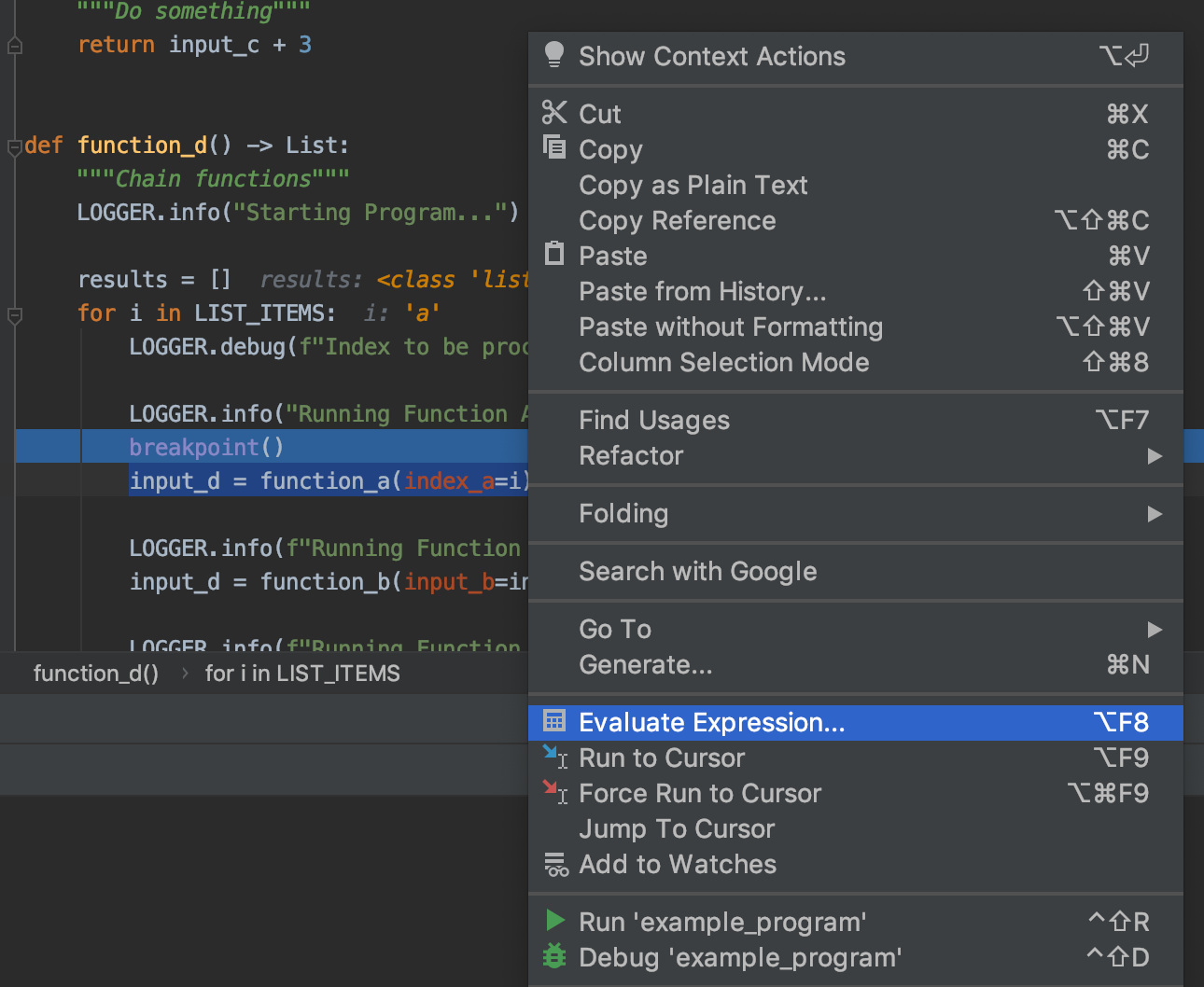Image resolution: width=1204 pixels, height=987 pixels.
Task: Click the Debug 'example_program' bug icon
Action: pos(554,957)
